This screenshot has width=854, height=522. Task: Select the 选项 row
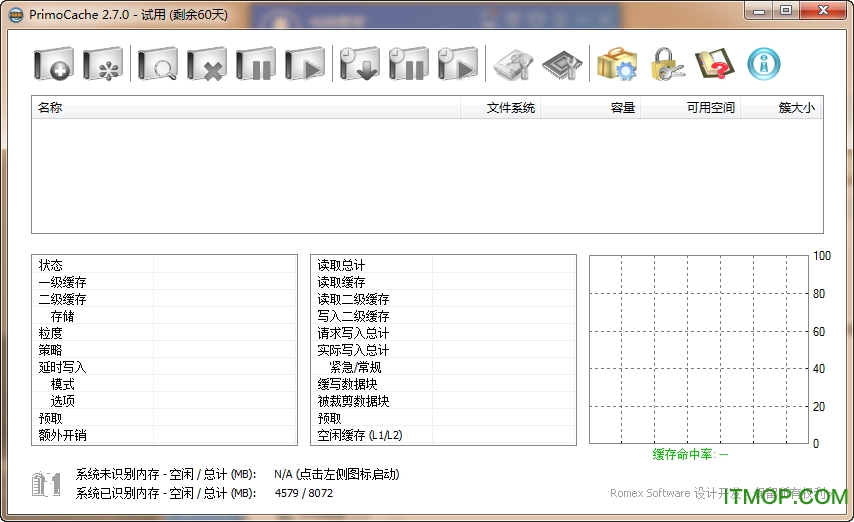click(164, 400)
